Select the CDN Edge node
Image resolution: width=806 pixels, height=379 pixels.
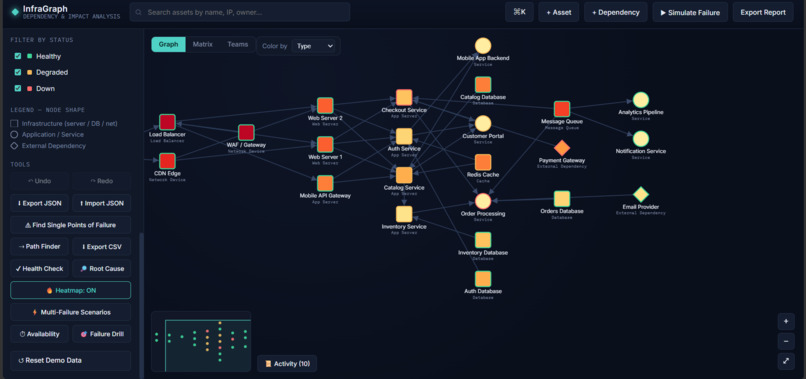(167, 161)
